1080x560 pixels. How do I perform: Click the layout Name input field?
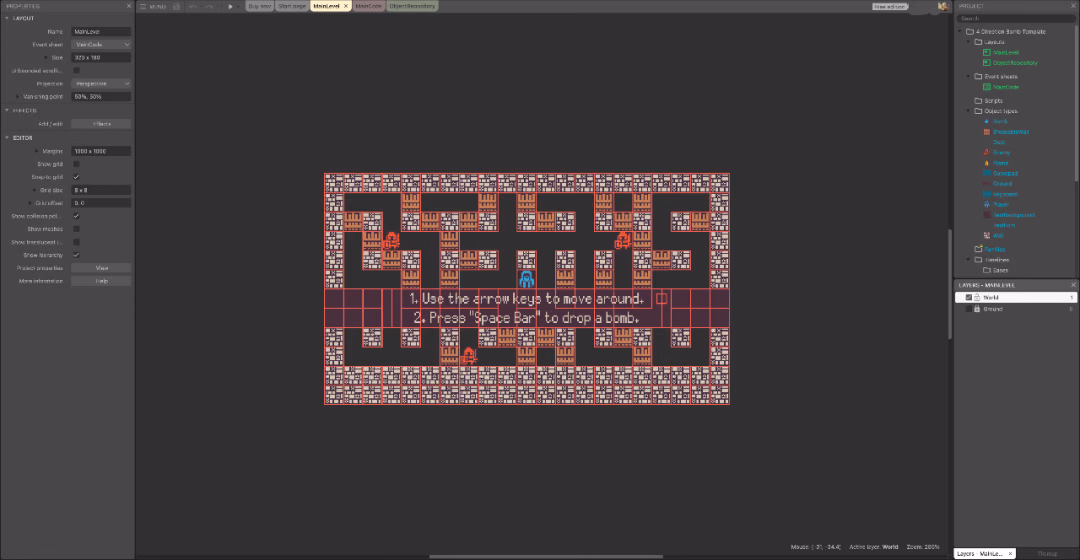click(x=101, y=32)
